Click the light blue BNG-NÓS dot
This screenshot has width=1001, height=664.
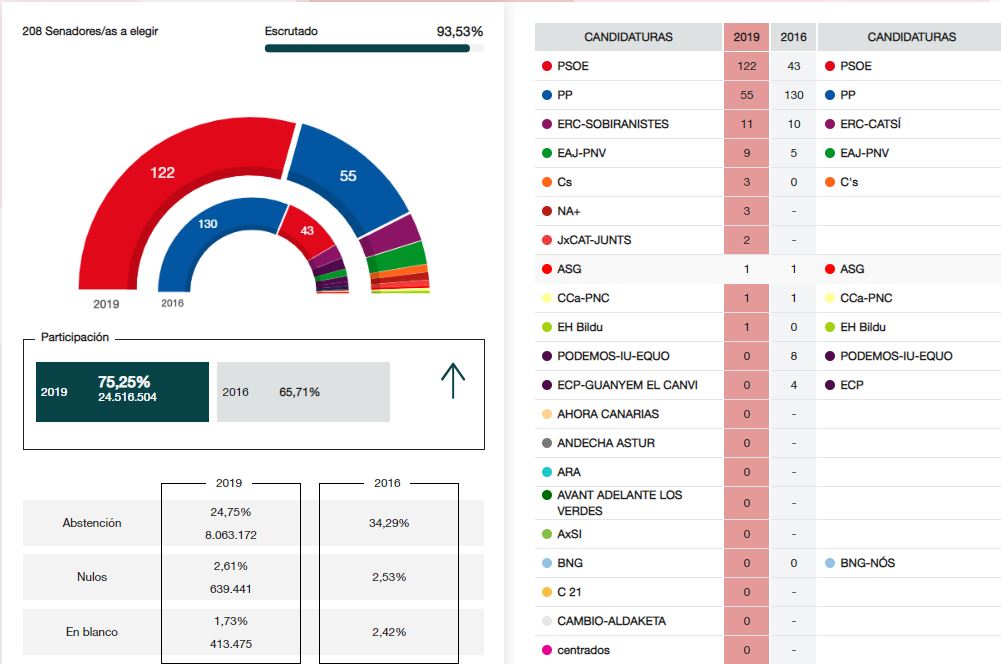(x=830, y=563)
